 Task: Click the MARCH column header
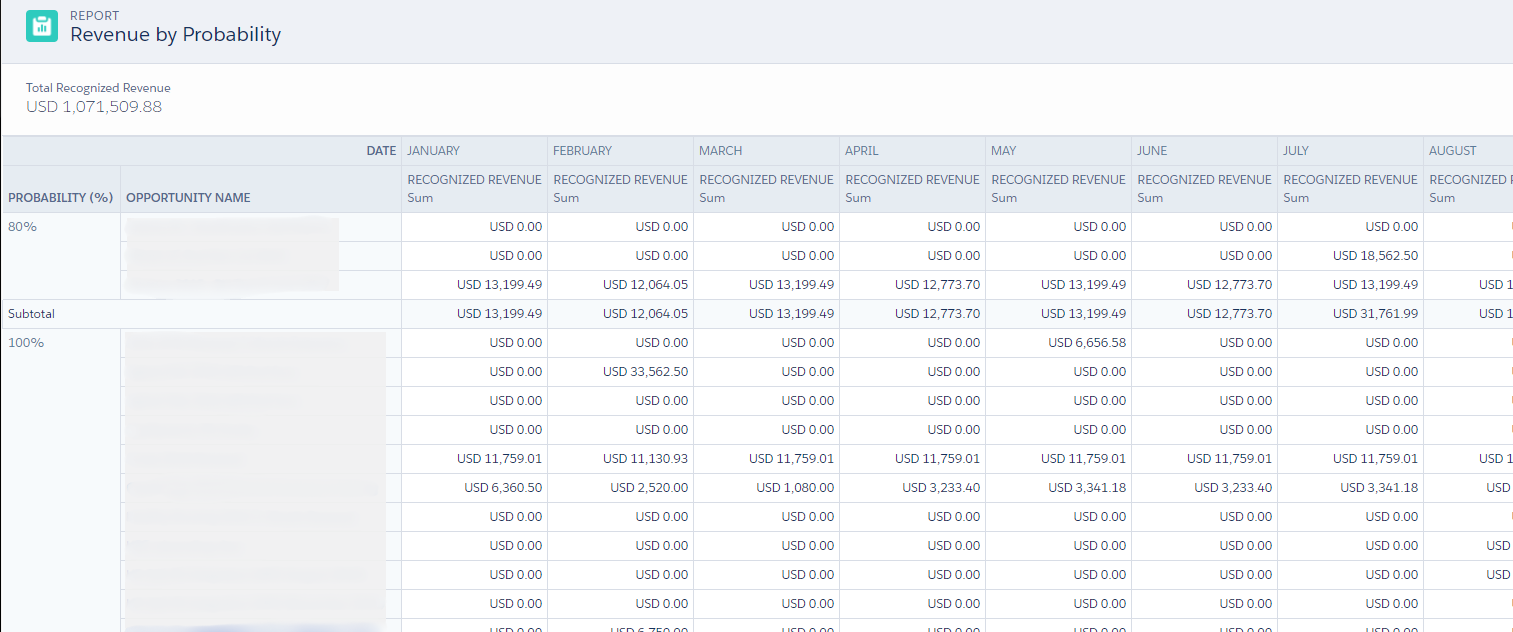click(721, 151)
